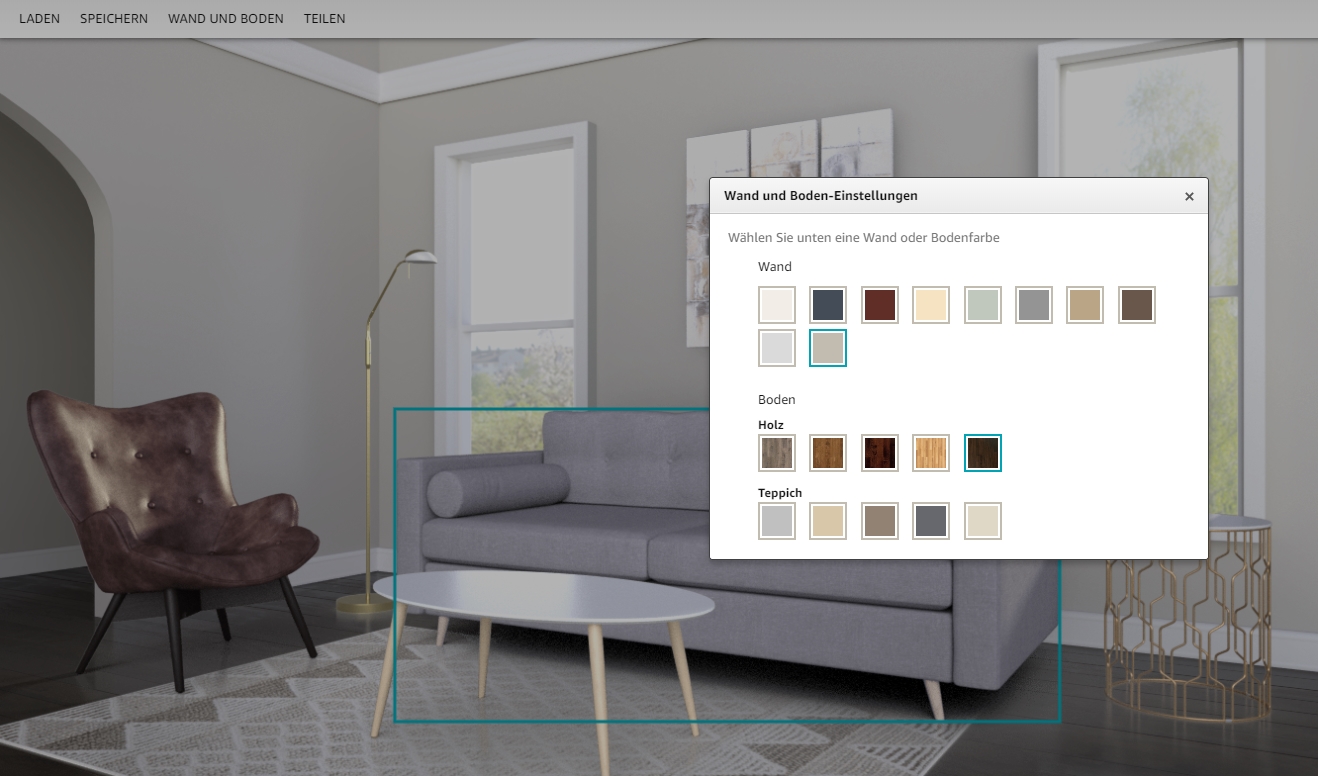The width and height of the screenshot is (1318, 776).
Task: Select the taupe brown carpet swatch
Action: (880, 521)
